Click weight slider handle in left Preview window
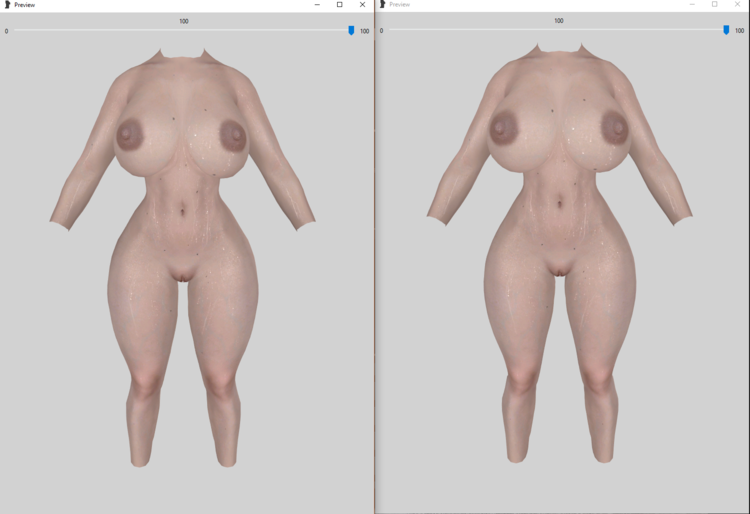 (x=351, y=31)
